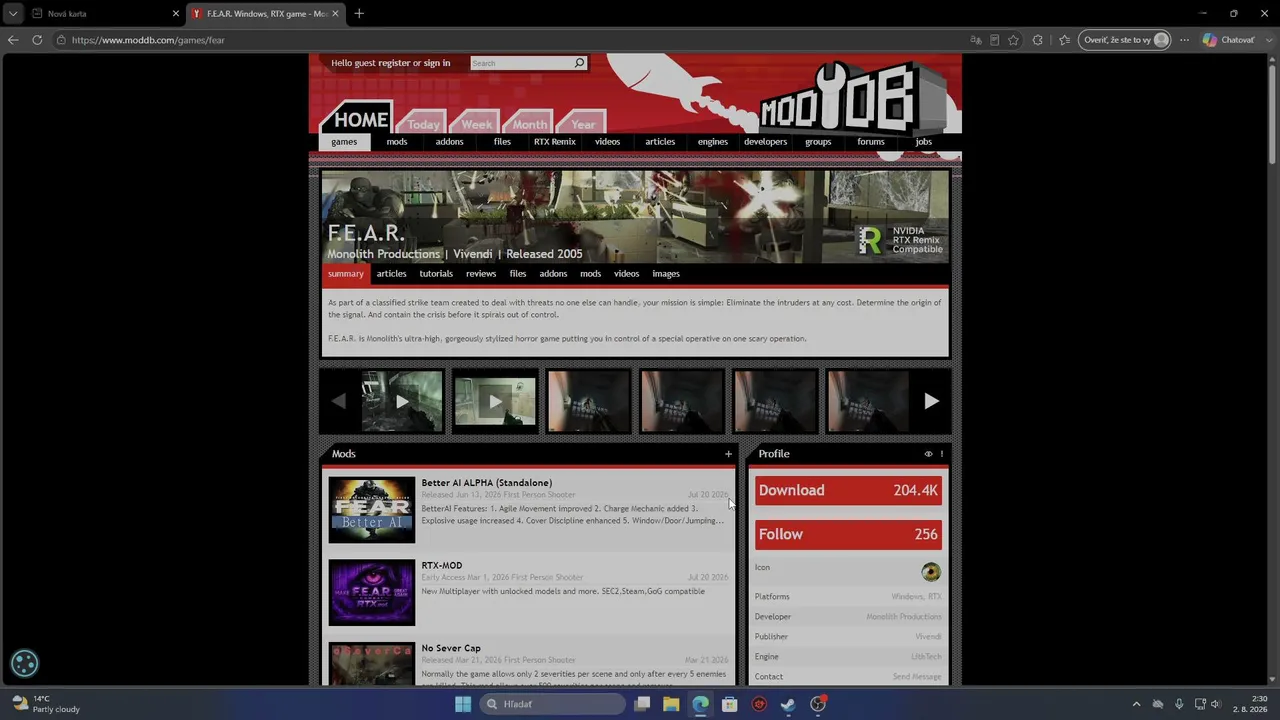This screenshot has height=720, width=1280.
Task: Open Task View on the taskbar
Action: pyautogui.click(x=643, y=704)
